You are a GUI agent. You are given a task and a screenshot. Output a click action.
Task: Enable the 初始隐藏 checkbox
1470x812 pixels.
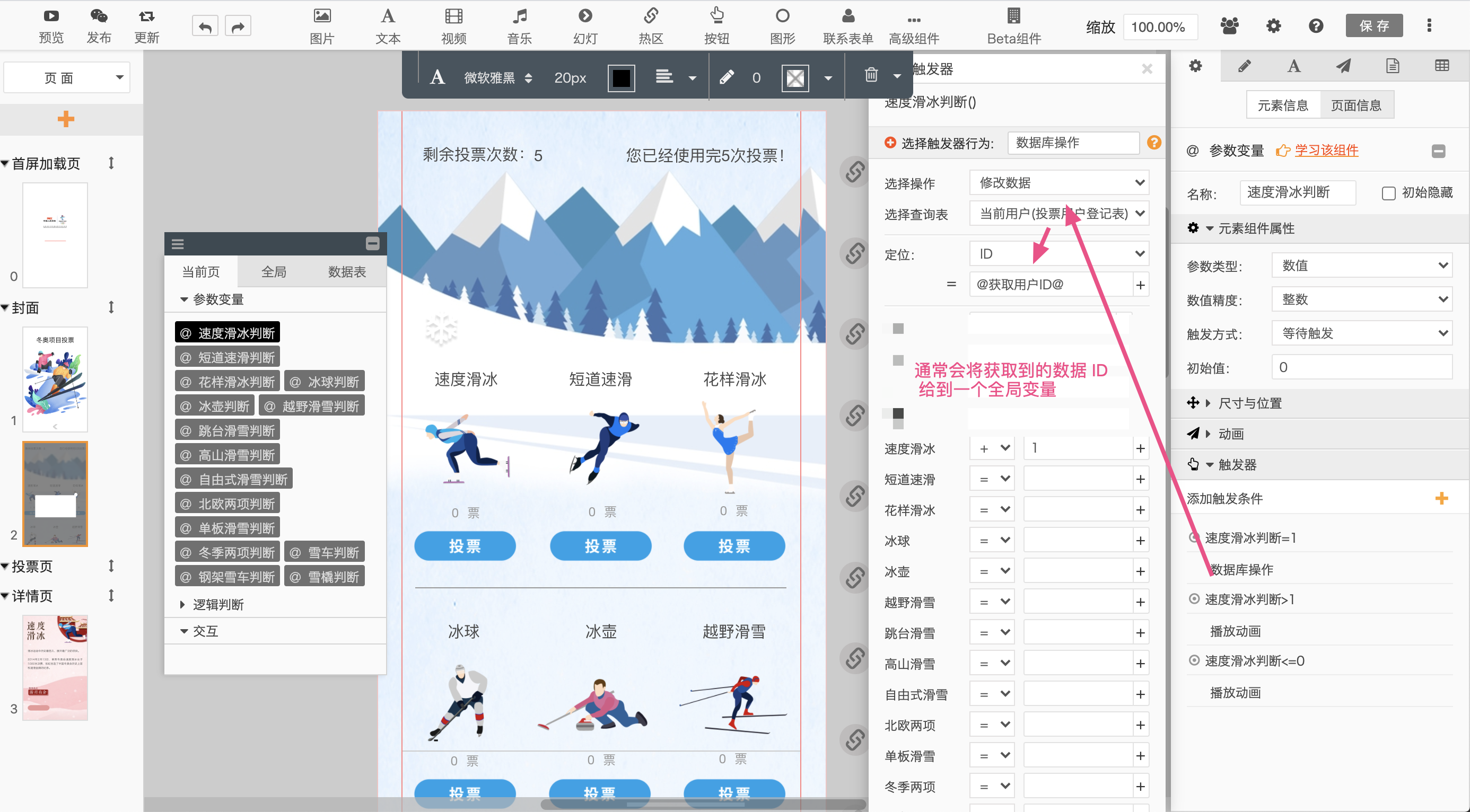pyautogui.click(x=1388, y=193)
